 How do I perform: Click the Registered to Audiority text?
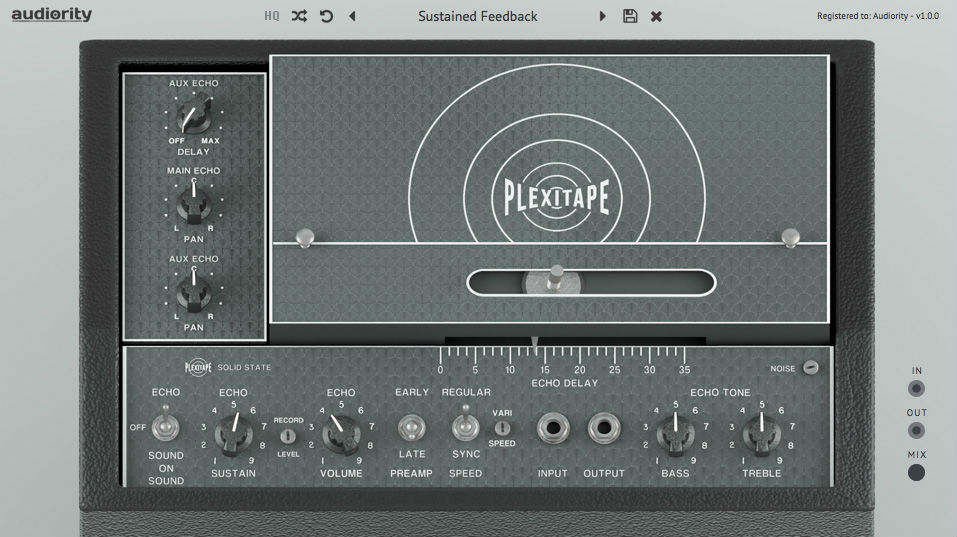point(878,16)
